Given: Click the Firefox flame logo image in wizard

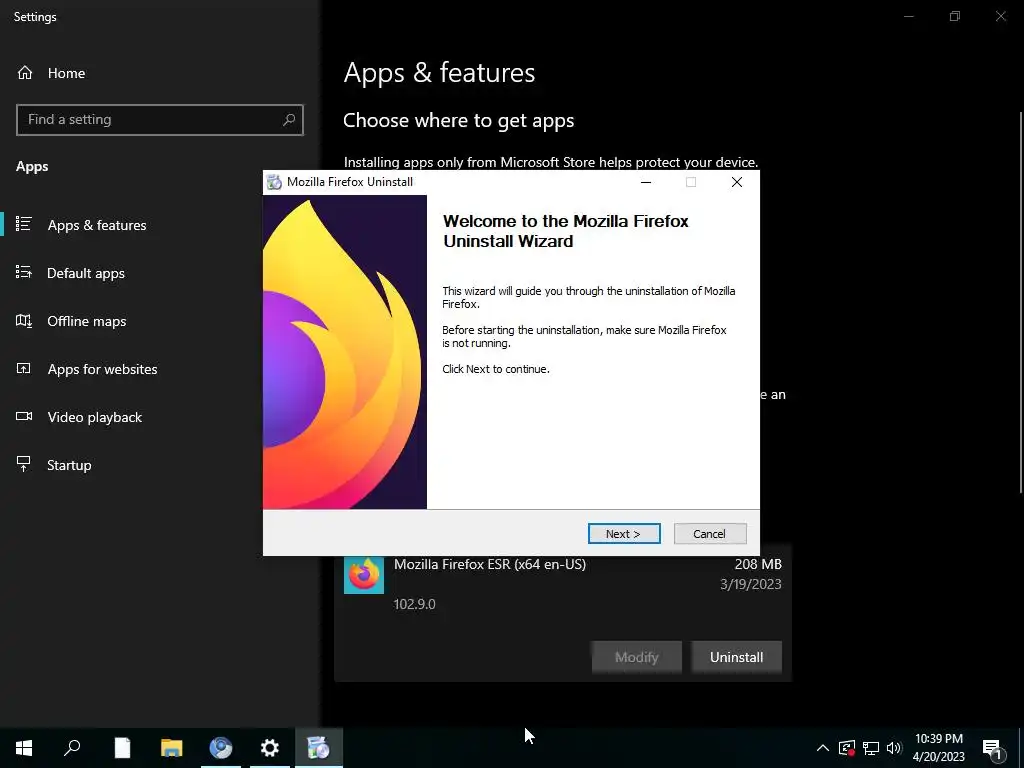Looking at the screenshot, I should pyautogui.click(x=345, y=352).
